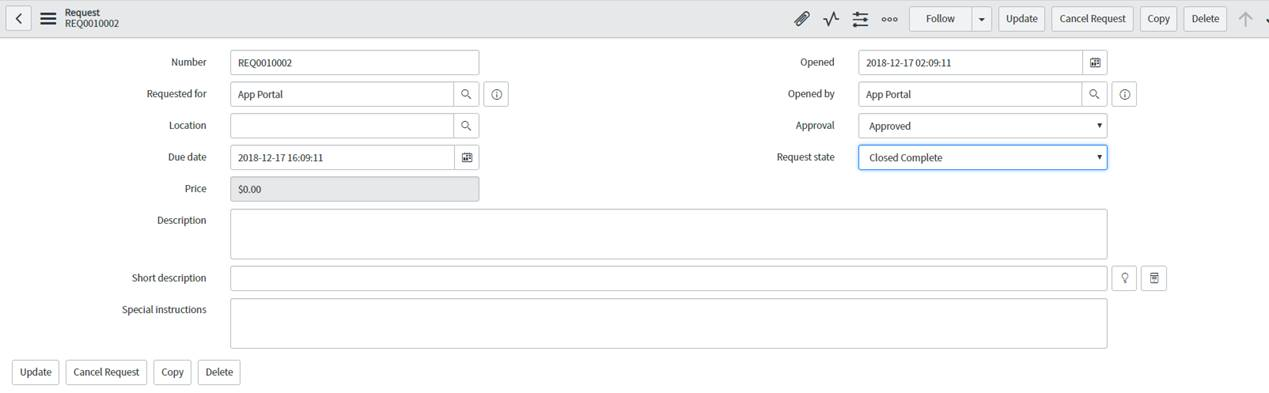Click Cancel Request in the header
1269x393 pixels.
(1093, 18)
